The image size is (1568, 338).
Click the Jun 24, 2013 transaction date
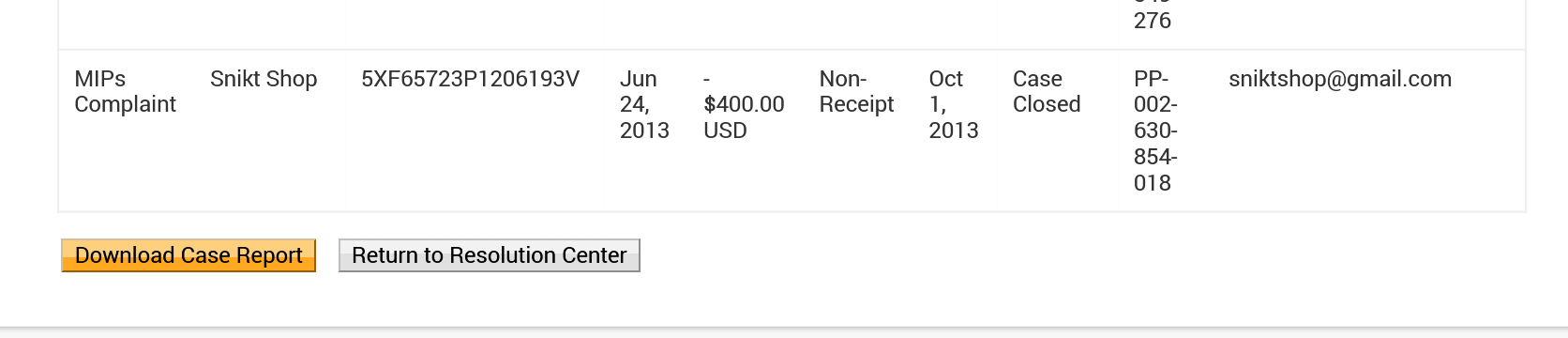644,104
